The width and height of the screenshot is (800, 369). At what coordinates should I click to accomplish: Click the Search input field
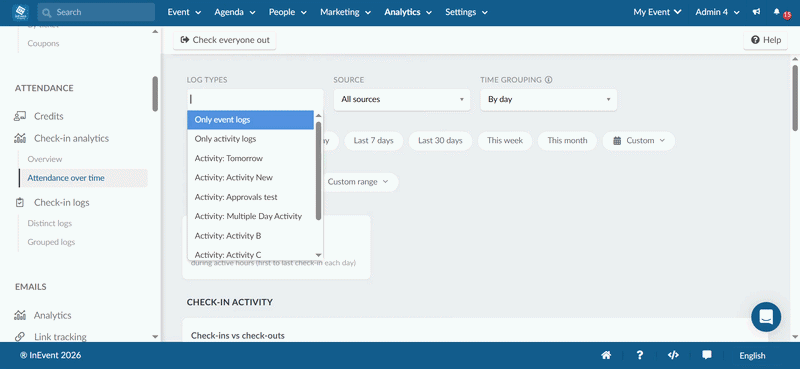coord(96,12)
